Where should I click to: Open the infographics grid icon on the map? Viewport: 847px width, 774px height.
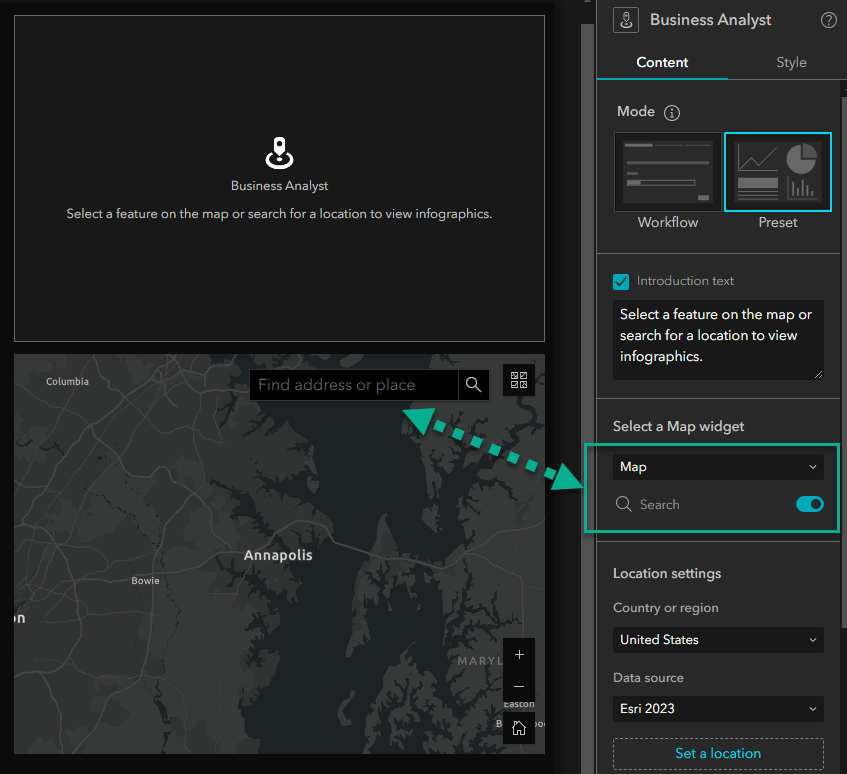tap(518, 380)
